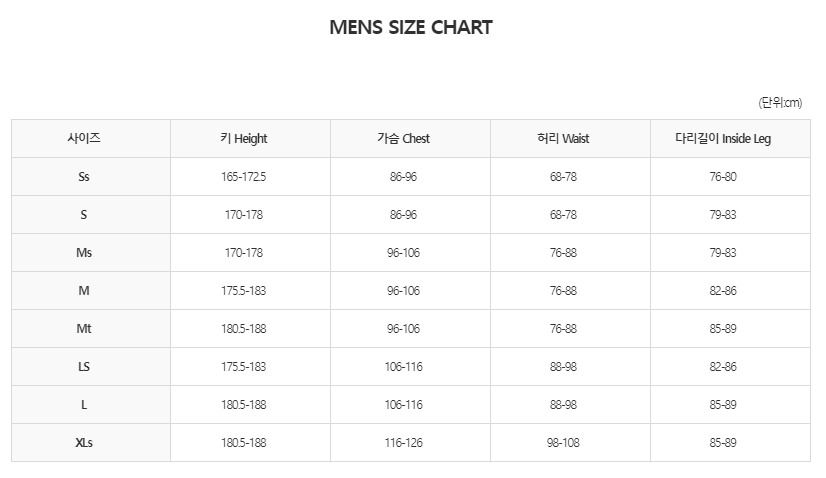Screen dimensions: 826x478
Task: Click the Ms size row label
Action: pyautogui.click(x=84, y=253)
